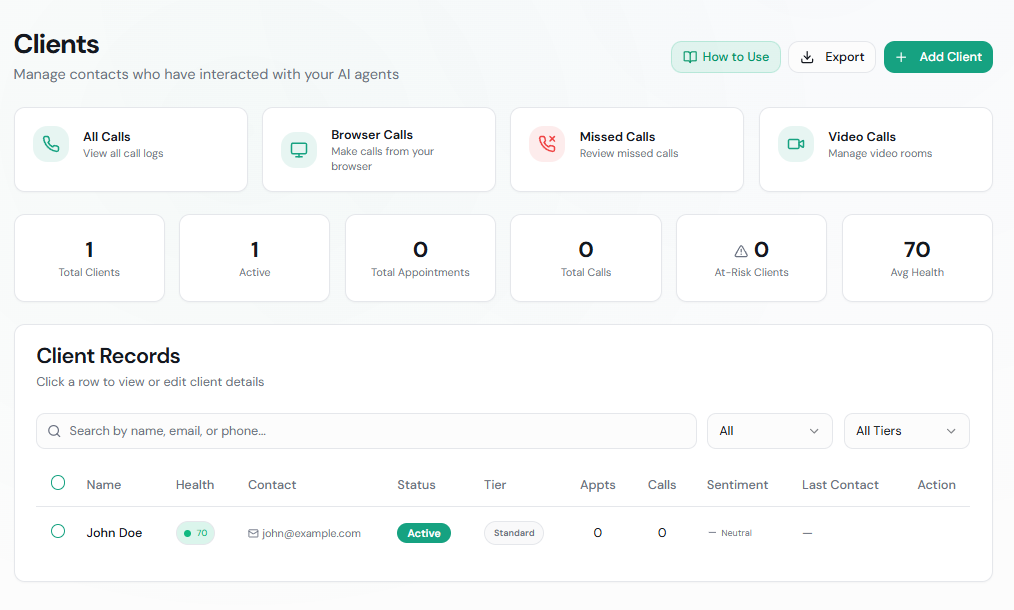Screen dimensions: 1014x610
Task: Click the search by name input field
Action: [x=366, y=431]
